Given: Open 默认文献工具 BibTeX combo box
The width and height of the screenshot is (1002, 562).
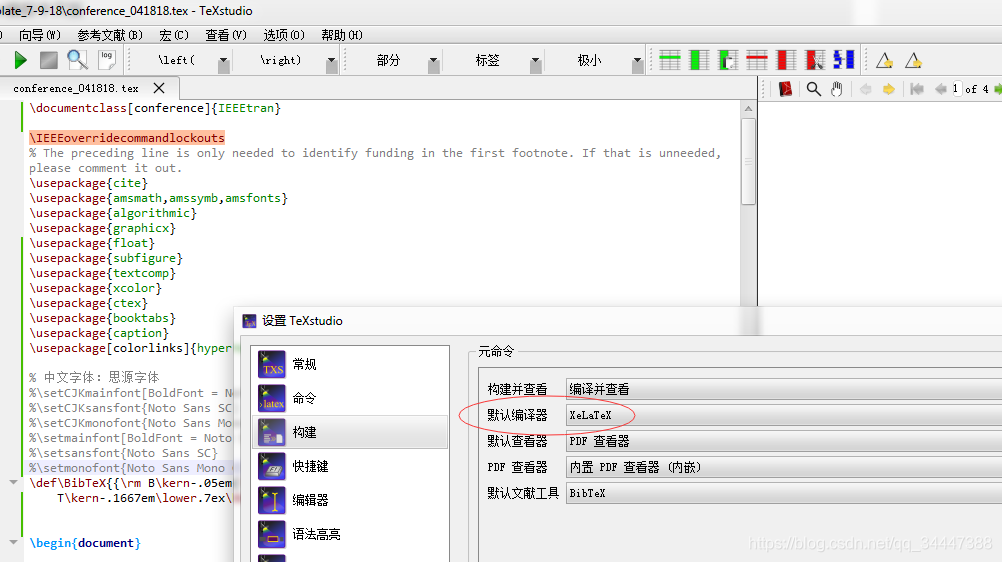Looking at the screenshot, I should (x=783, y=493).
